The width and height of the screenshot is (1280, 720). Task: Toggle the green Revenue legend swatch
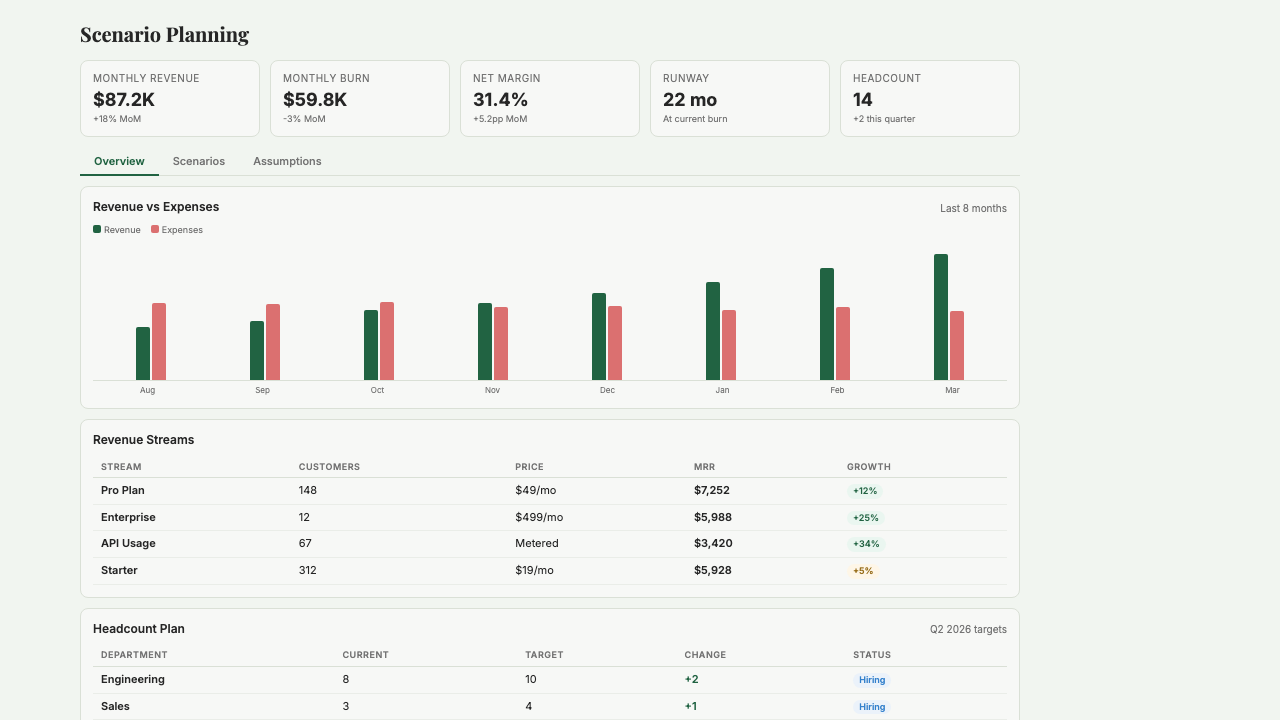pyautogui.click(x=97, y=230)
